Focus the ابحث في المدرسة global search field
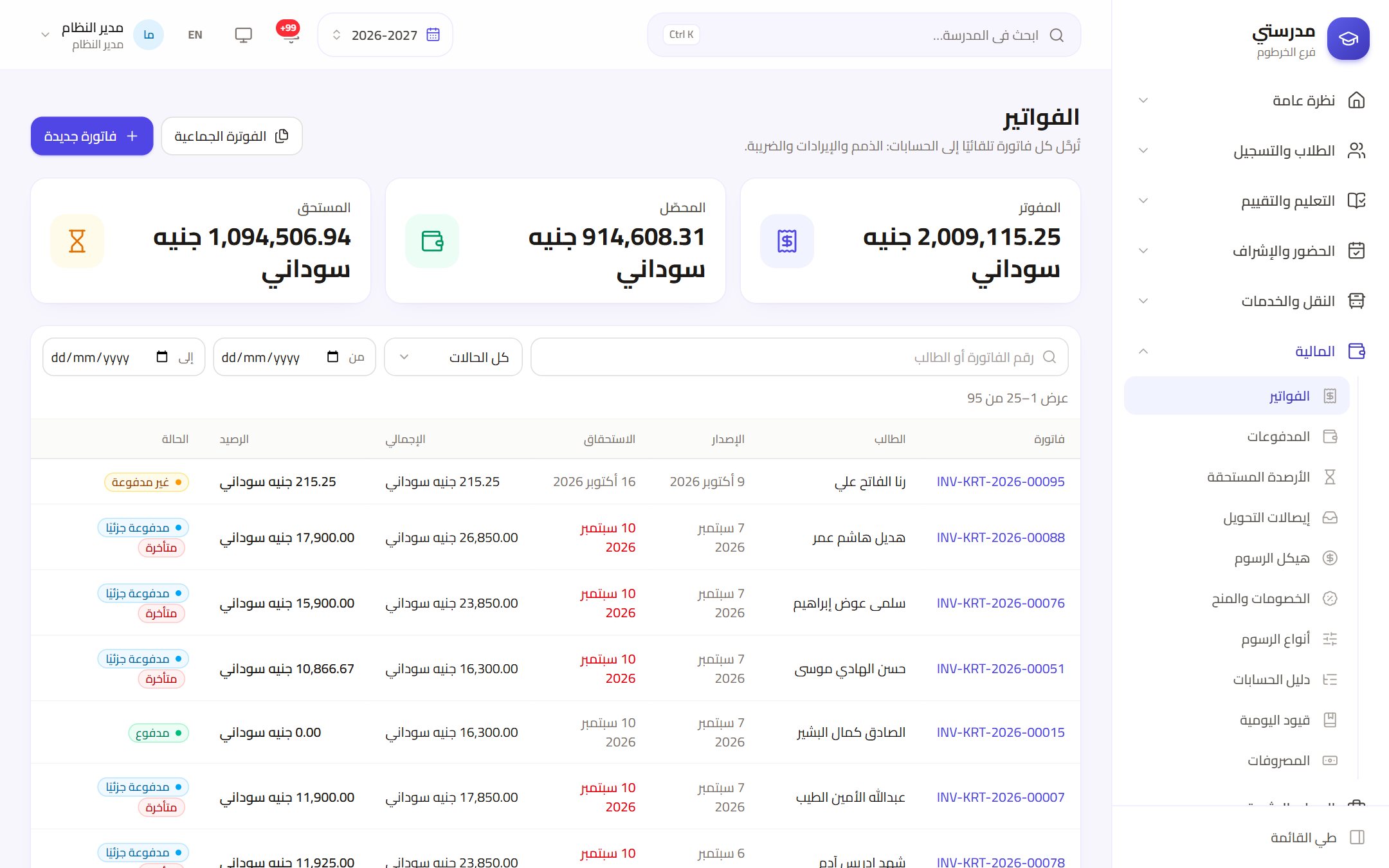This screenshot has width=1389, height=868. click(864, 35)
